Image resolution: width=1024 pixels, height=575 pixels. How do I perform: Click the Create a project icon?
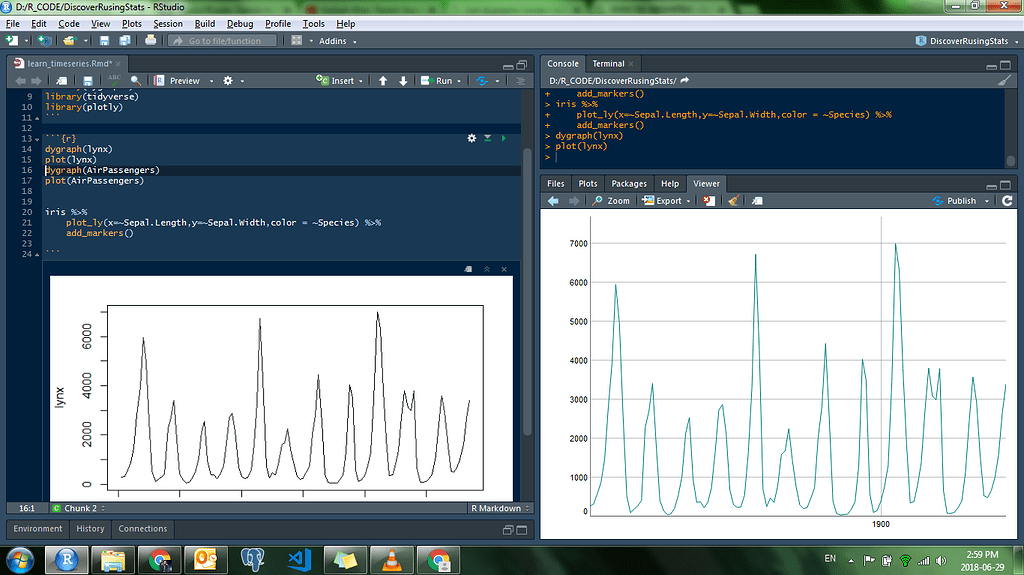point(44,41)
